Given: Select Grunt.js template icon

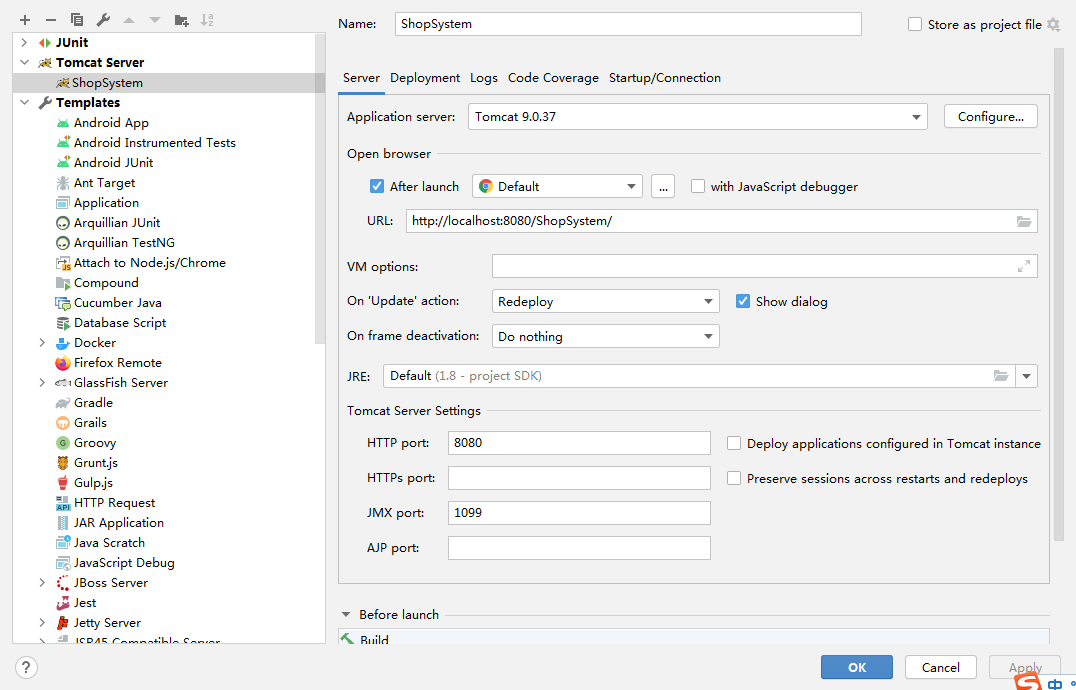Looking at the screenshot, I should click(63, 463).
